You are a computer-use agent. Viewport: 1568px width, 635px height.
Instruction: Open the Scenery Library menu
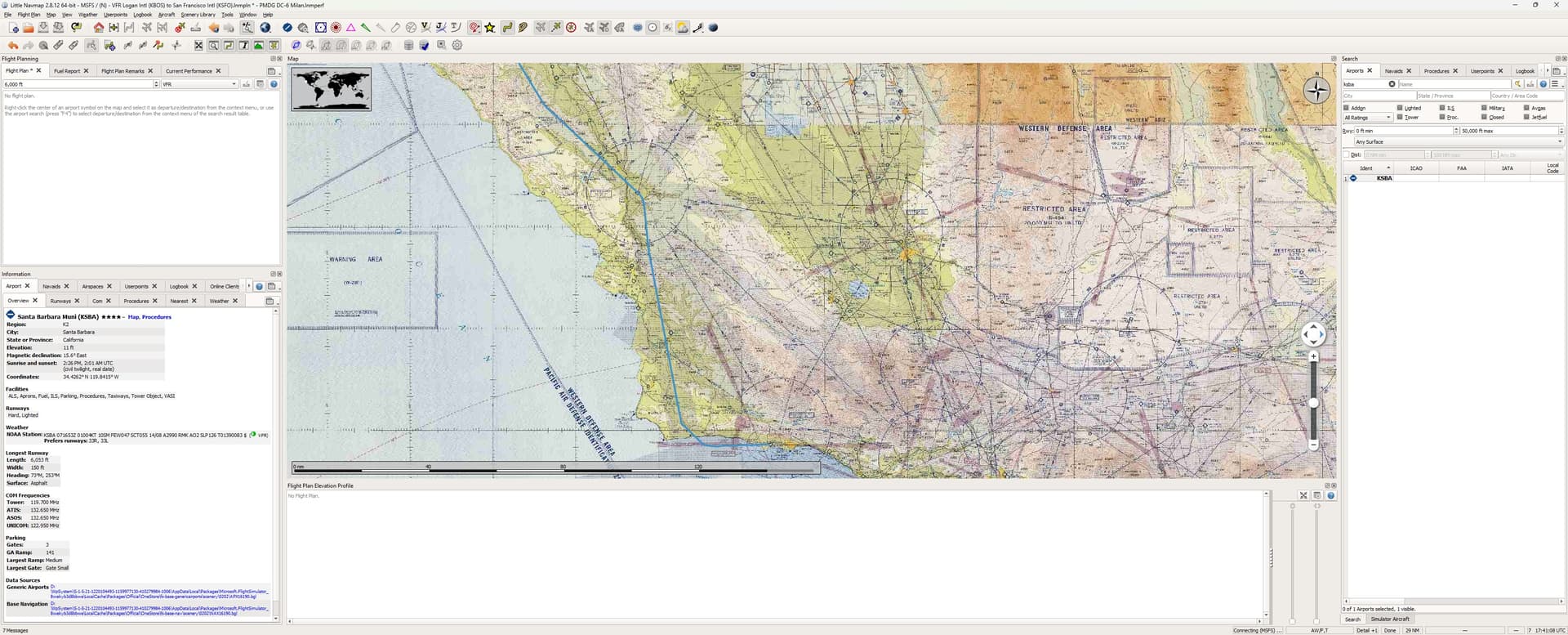tap(198, 15)
